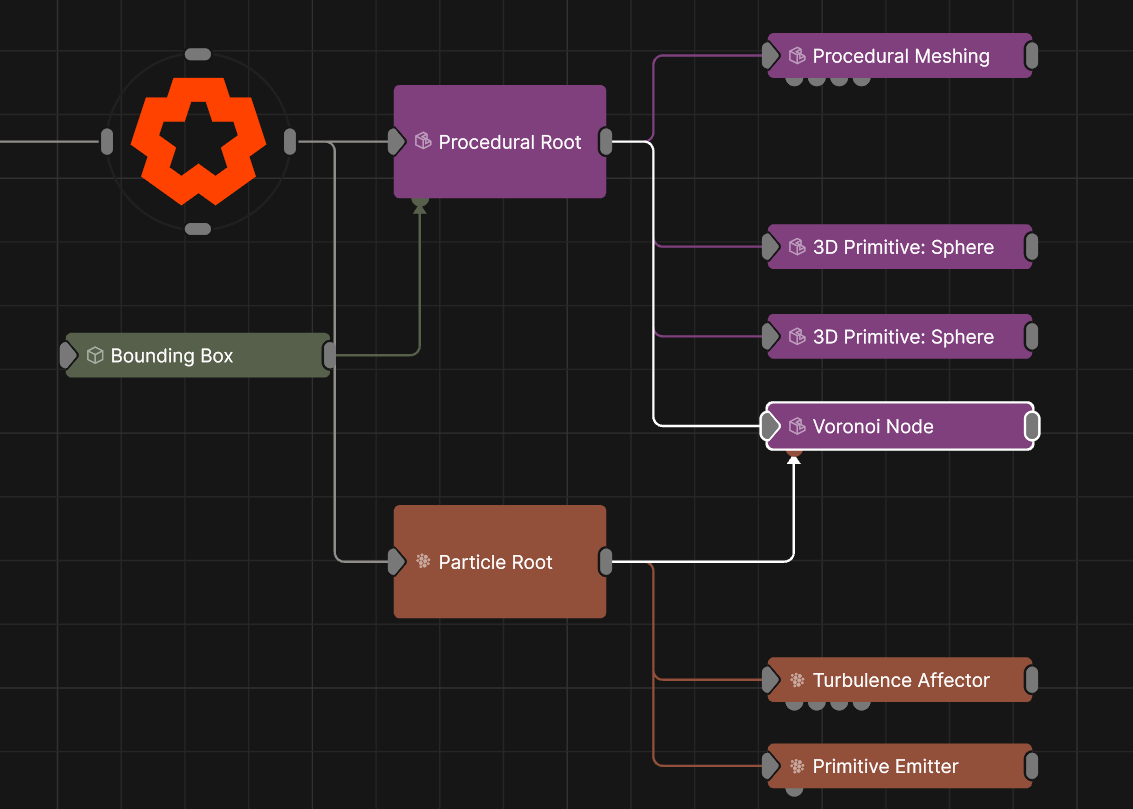1133x809 pixels.
Task: Click the Particle Root output connector
Action: pyautogui.click(x=606, y=562)
